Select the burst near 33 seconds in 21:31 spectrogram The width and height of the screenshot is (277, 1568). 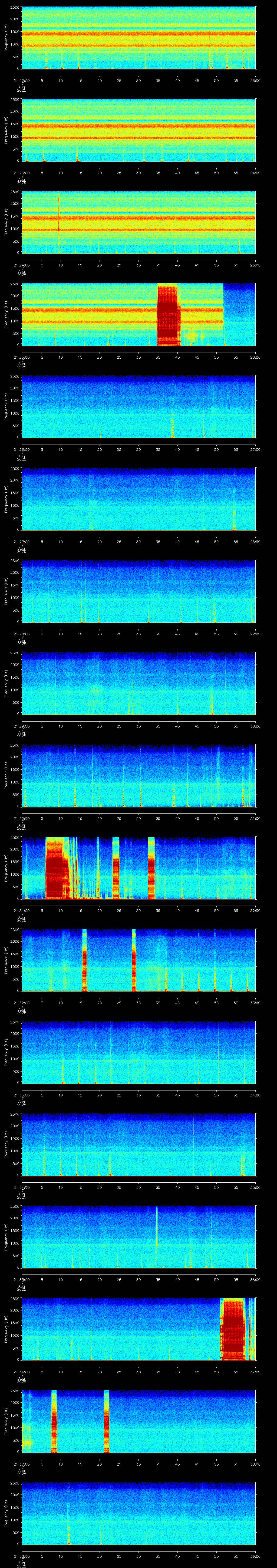pos(151,868)
